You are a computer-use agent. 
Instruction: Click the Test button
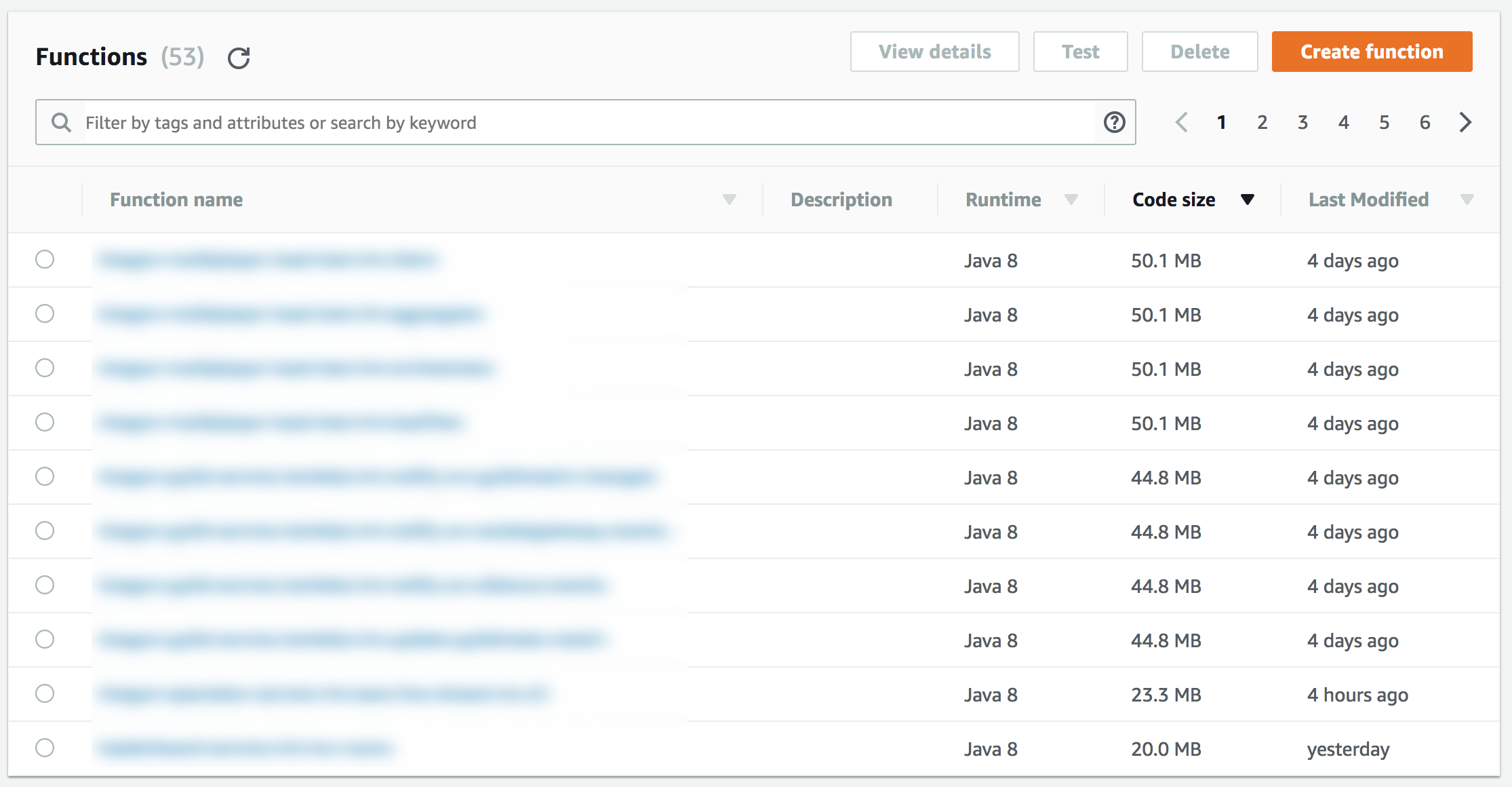pyautogui.click(x=1080, y=51)
